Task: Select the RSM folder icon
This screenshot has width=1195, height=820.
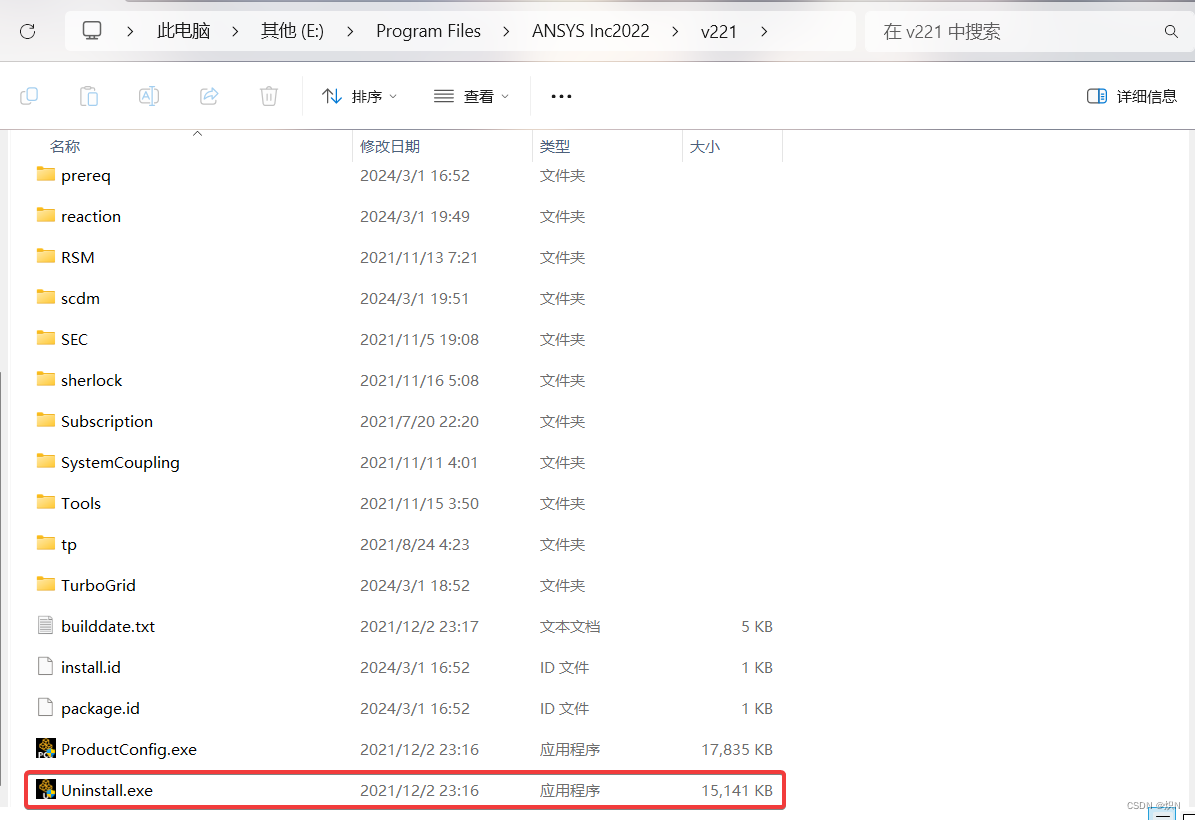Action: click(46, 256)
